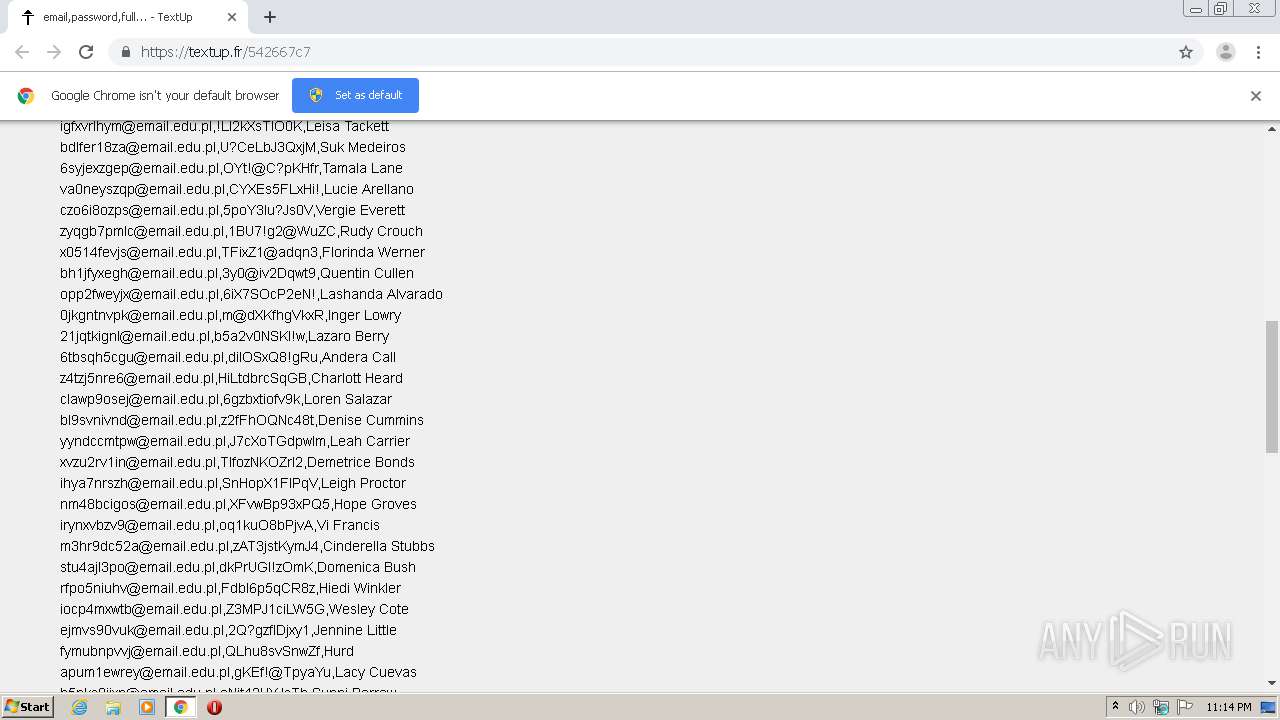View site security lock information
Image resolution: width=1280 pixels, height=720 pixels.
[x=125, y=52]
